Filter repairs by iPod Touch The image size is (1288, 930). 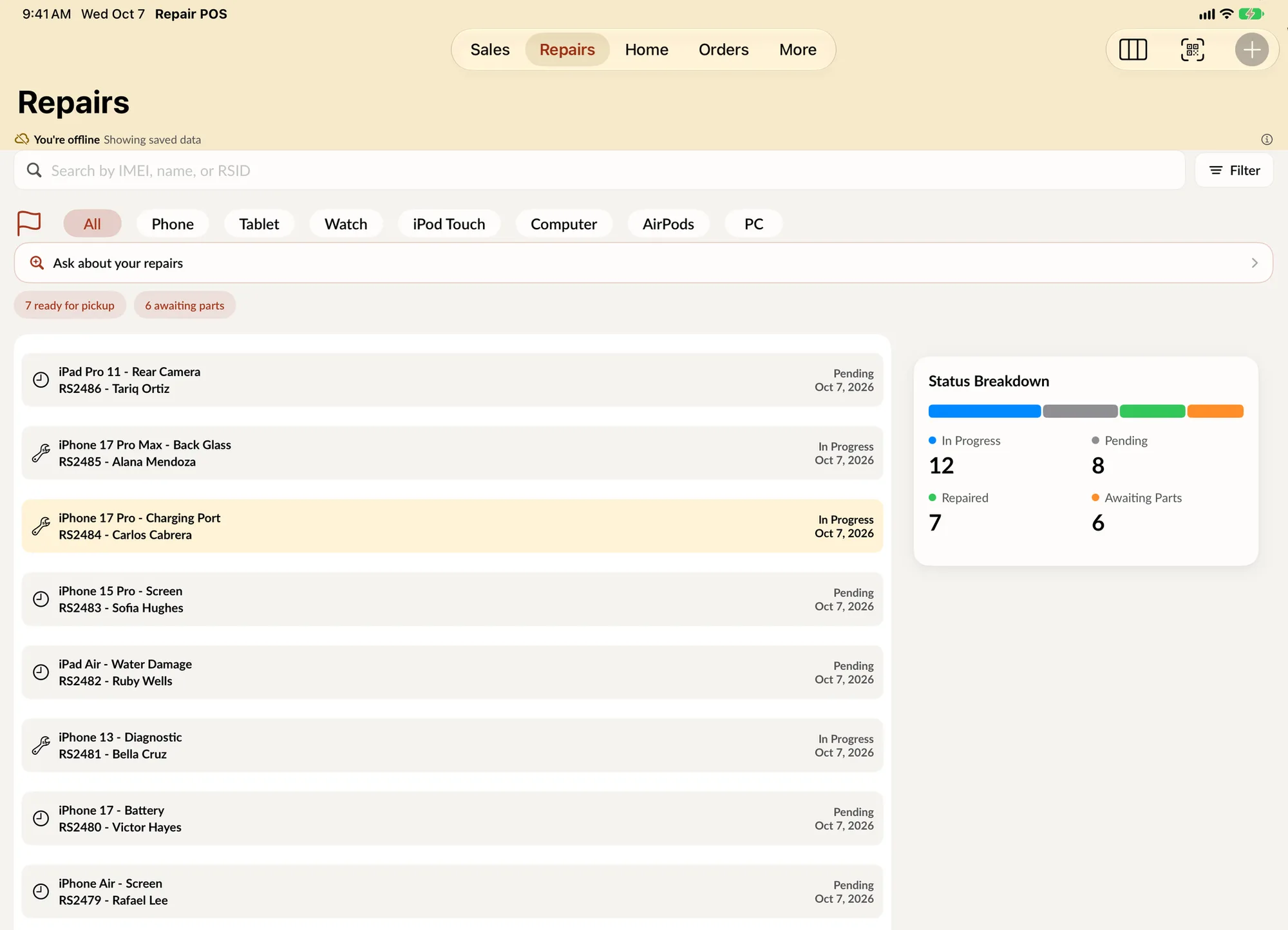point(449,223)
